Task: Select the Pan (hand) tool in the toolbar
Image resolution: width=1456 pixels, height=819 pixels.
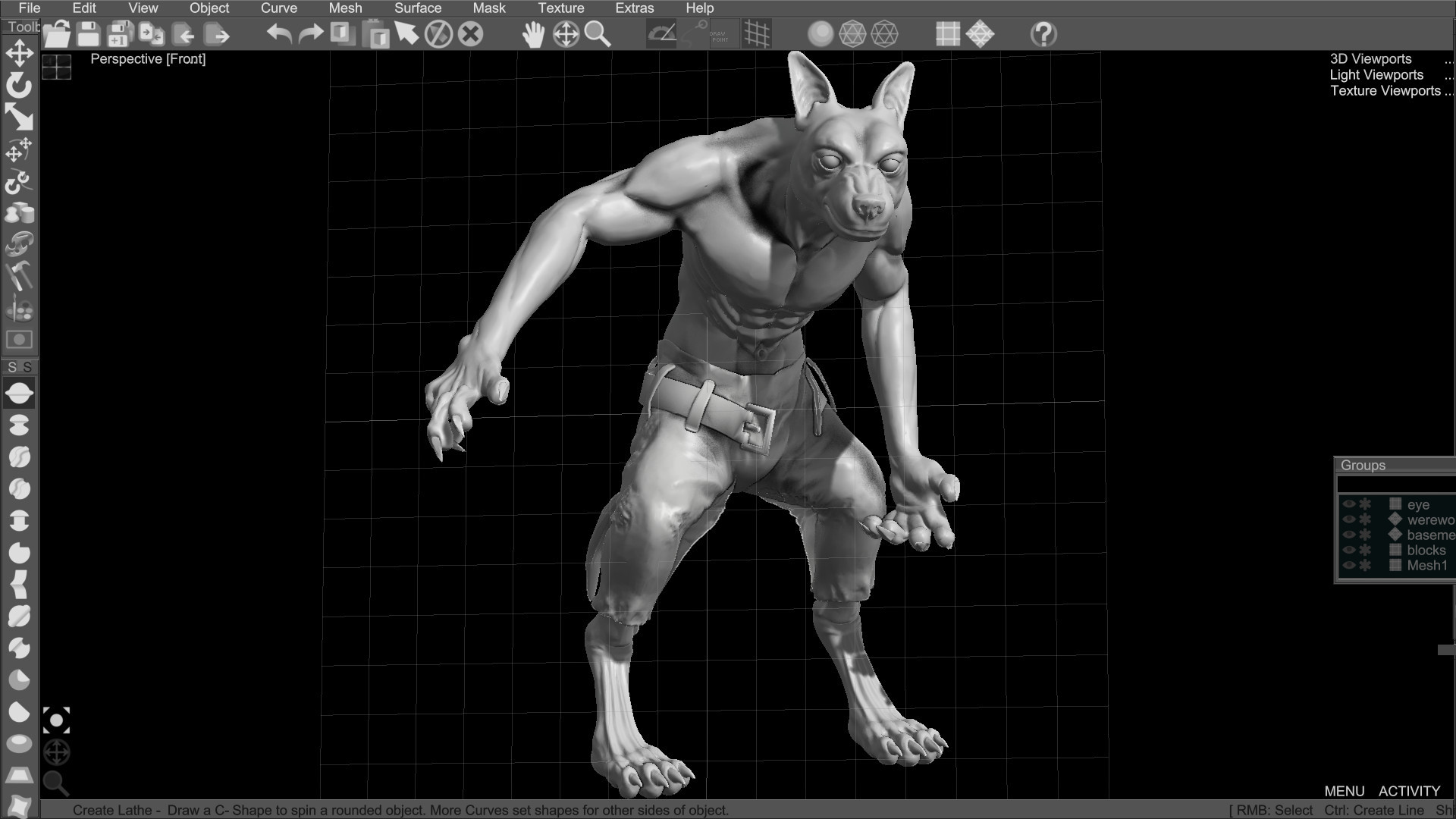Action: tap(534, 33)
